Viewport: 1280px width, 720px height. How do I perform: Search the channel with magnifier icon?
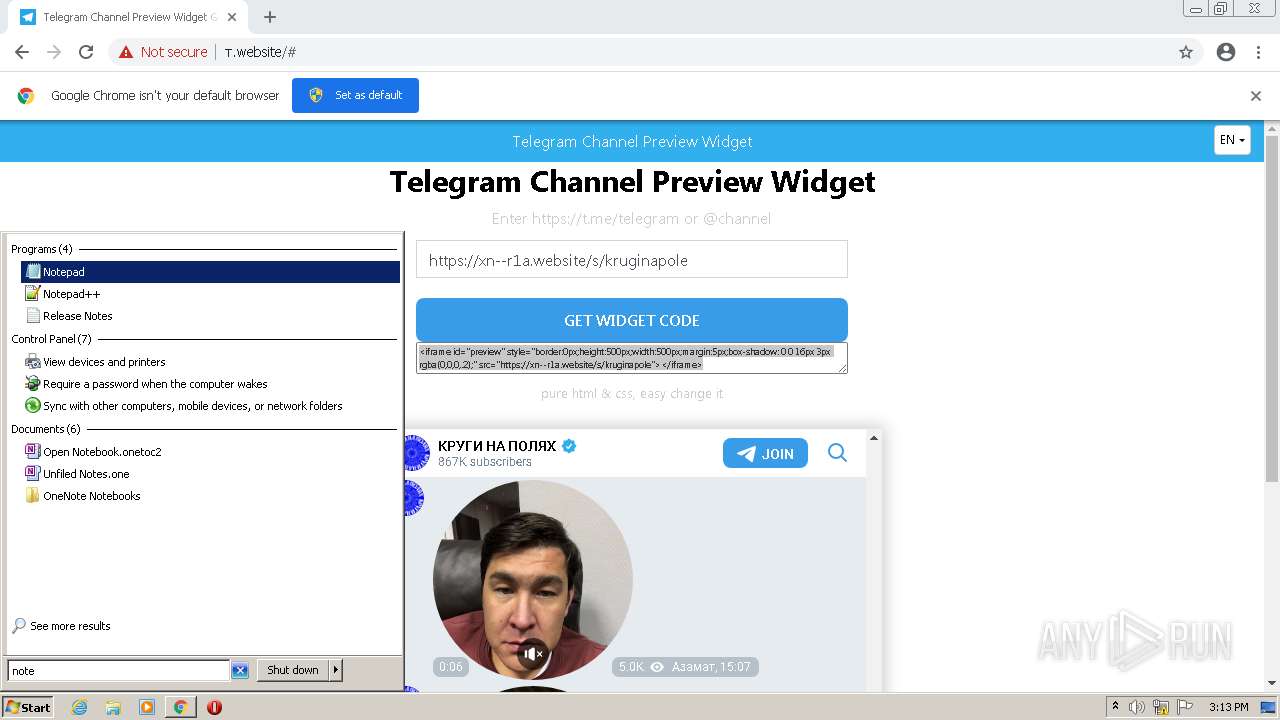click(x=837, y=453)
